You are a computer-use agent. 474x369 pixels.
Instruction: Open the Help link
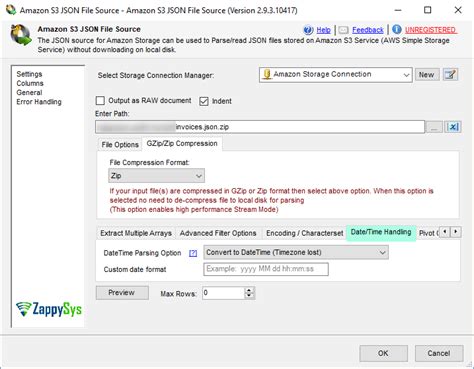[323, 30]
